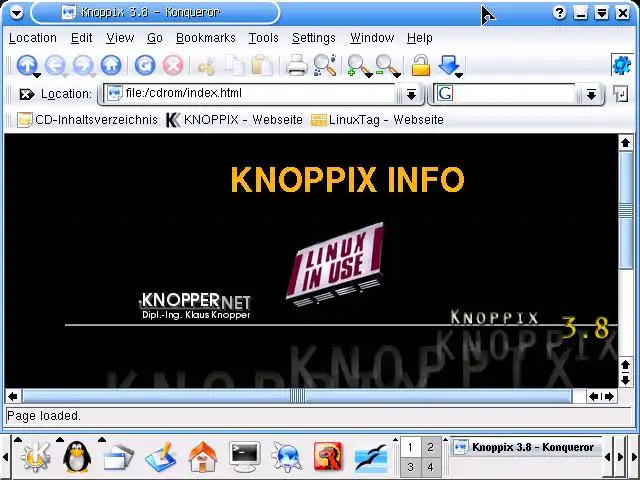640x480 pixels.
Task: Print the page with printer icon
Action: click(x=296, y=65)
